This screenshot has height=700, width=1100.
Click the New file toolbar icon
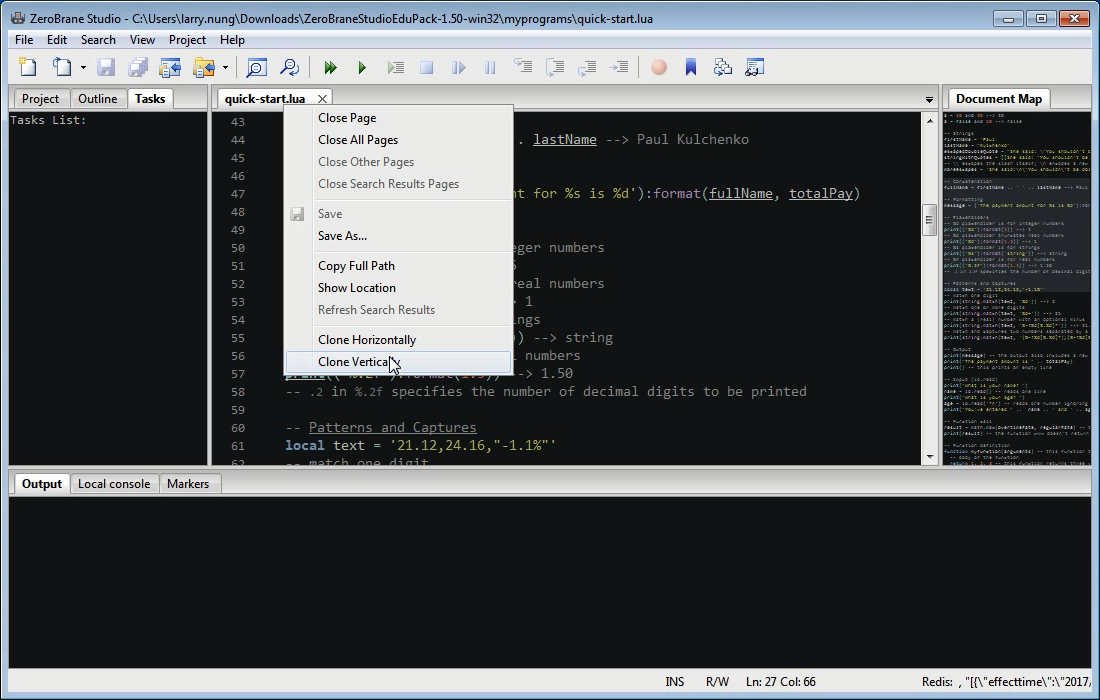[x=28, y=67]
